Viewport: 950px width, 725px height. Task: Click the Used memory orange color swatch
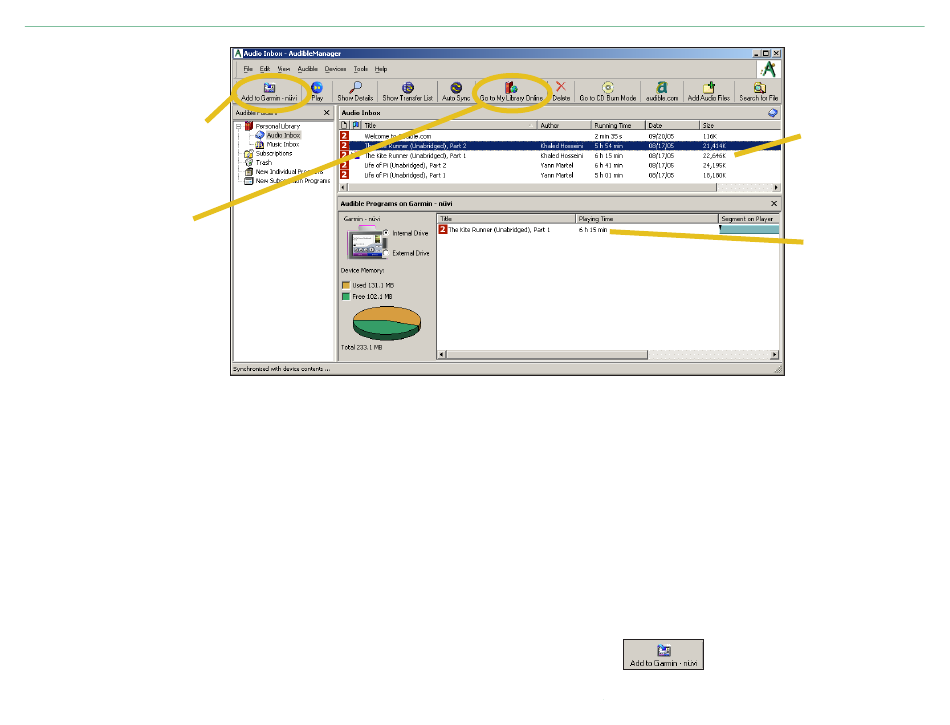(x=346, y=285)
